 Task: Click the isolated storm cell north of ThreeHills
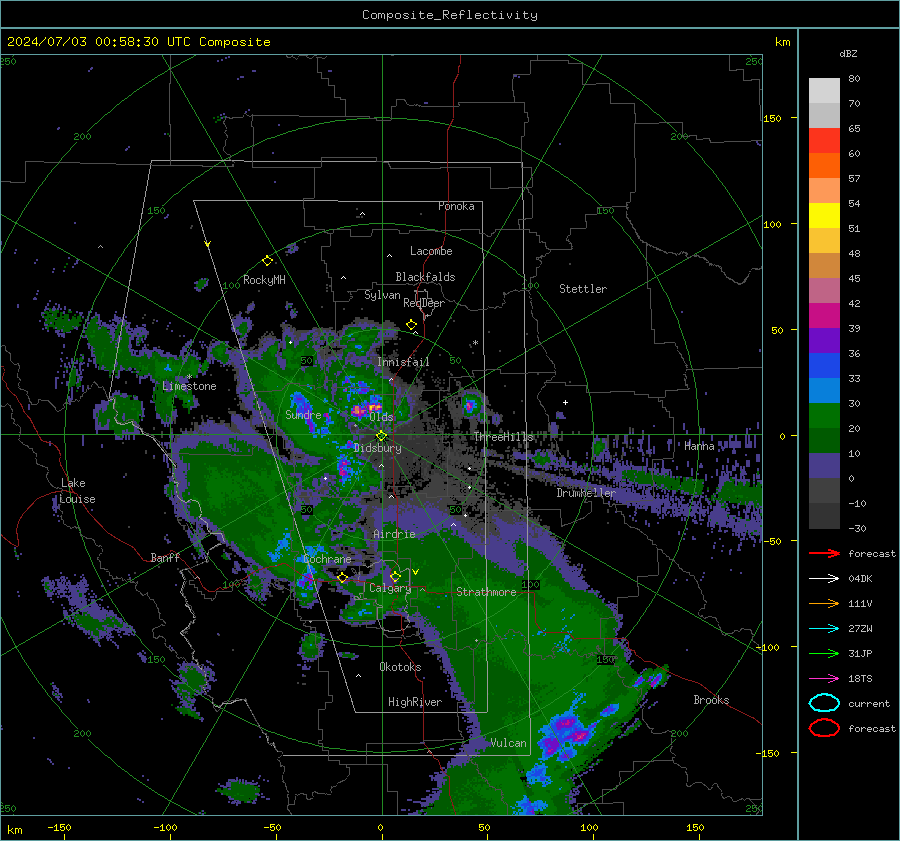(x=470, y=404)
